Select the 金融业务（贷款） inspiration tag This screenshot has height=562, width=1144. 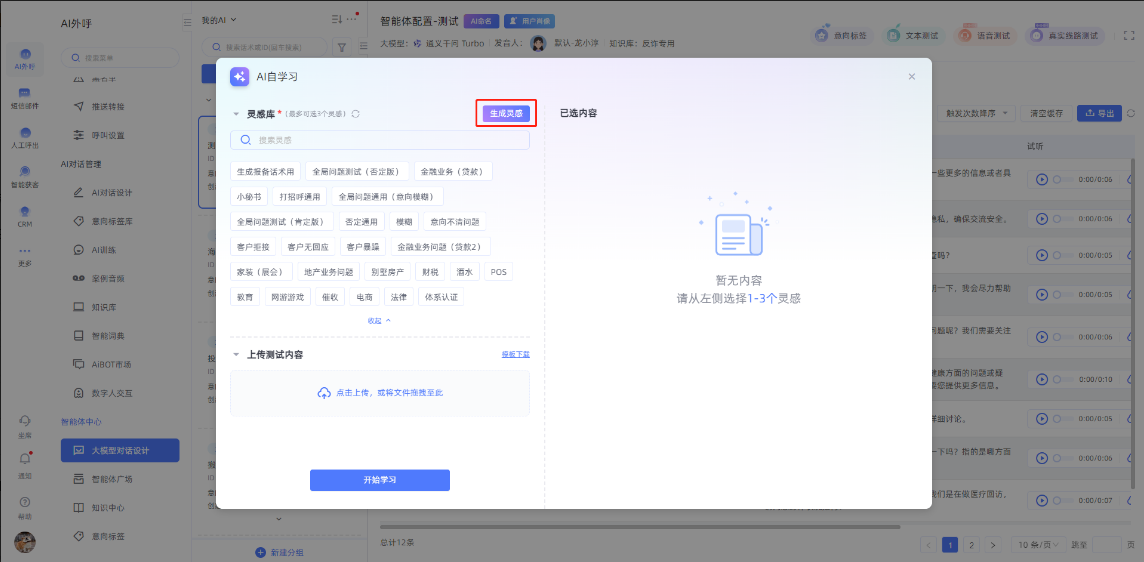[452, 171]
